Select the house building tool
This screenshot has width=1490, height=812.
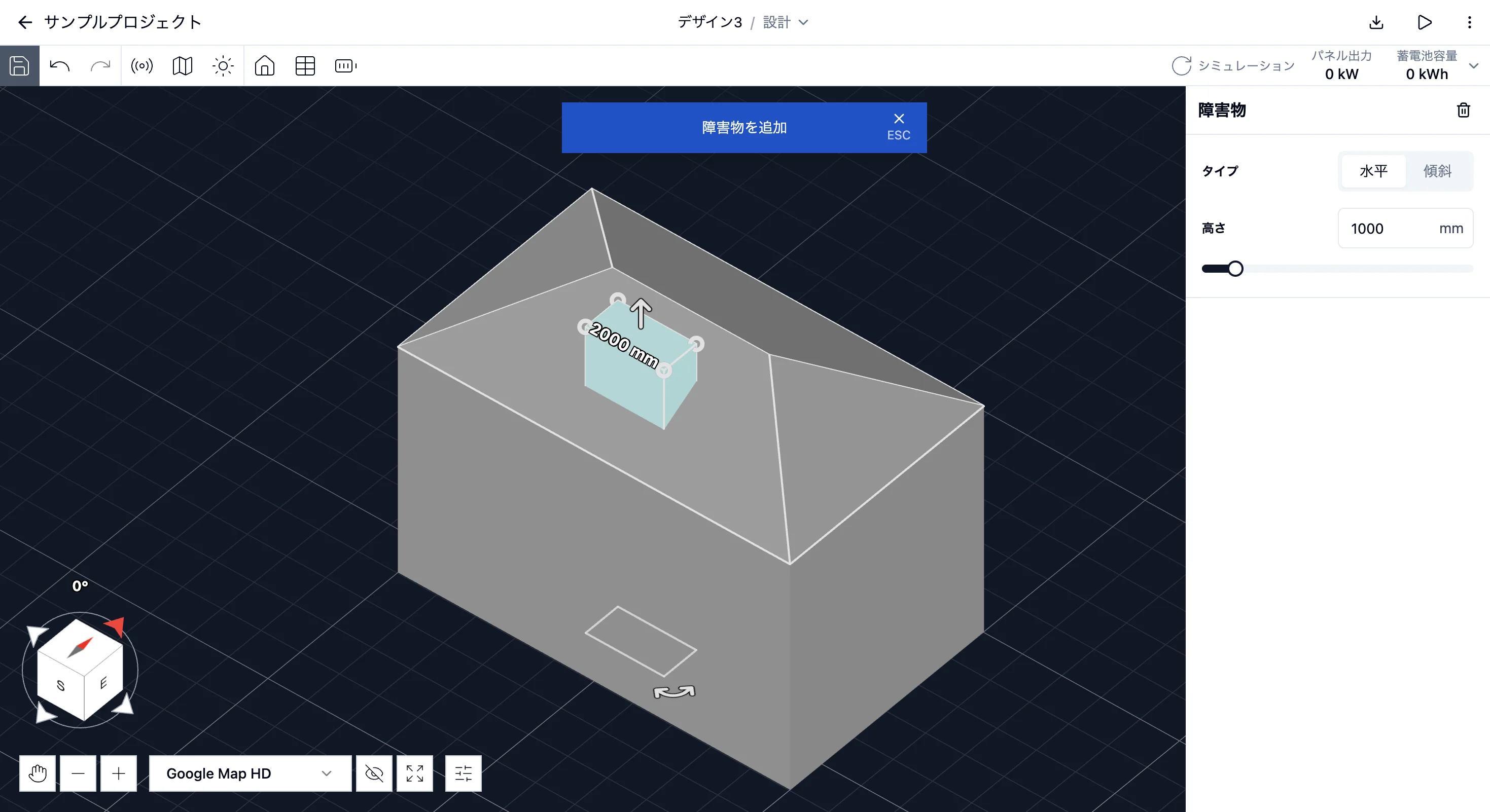point(264,66)
